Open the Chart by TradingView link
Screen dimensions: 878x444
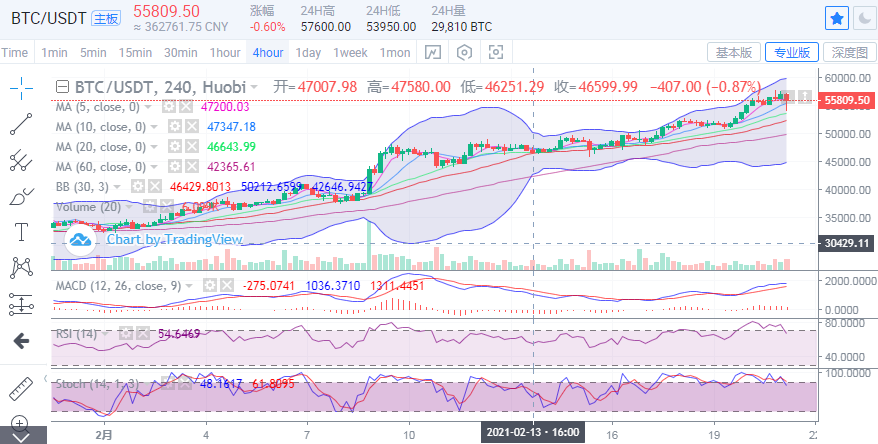[174, 239]
